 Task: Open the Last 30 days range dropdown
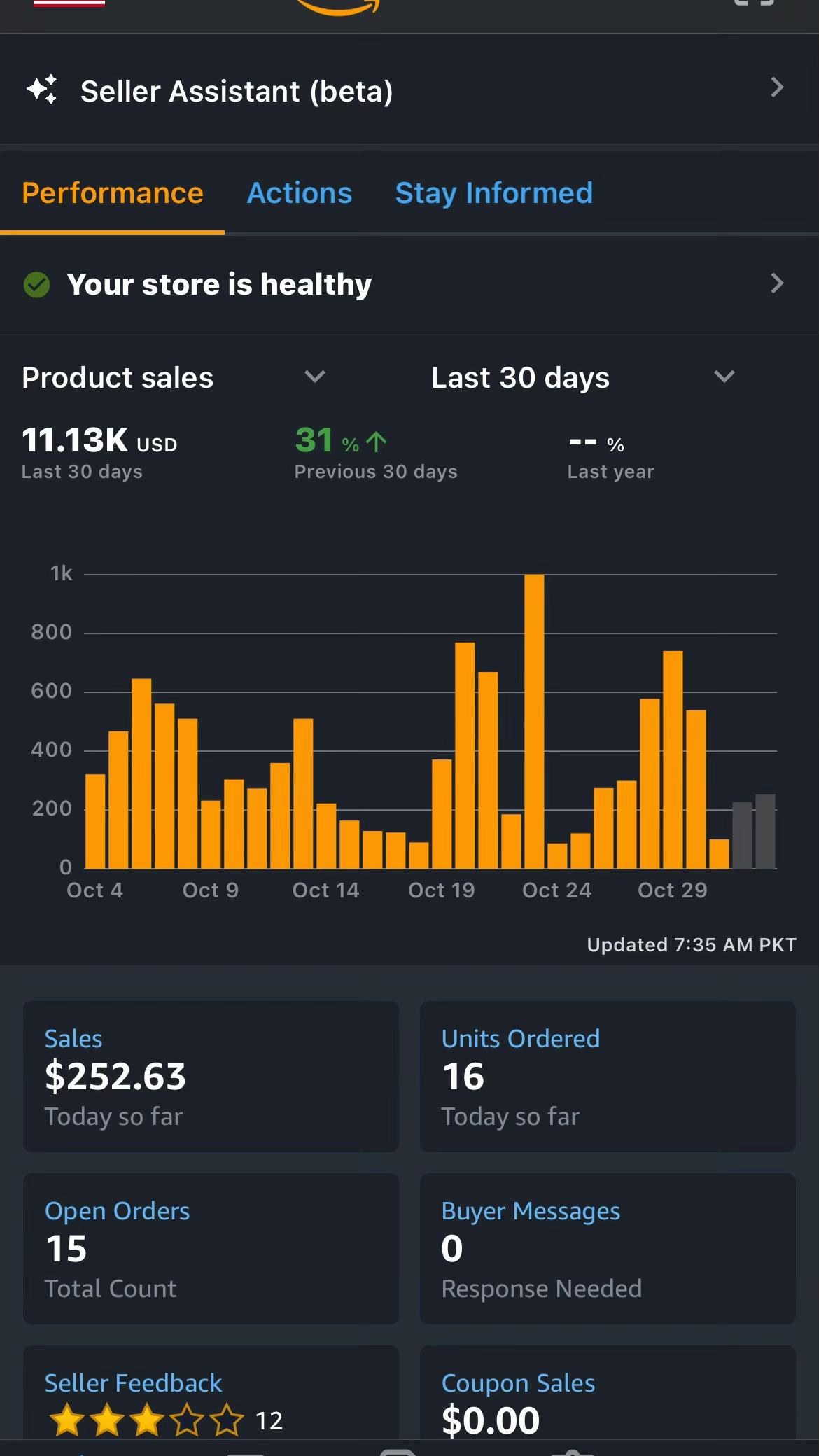click(583, 378)
